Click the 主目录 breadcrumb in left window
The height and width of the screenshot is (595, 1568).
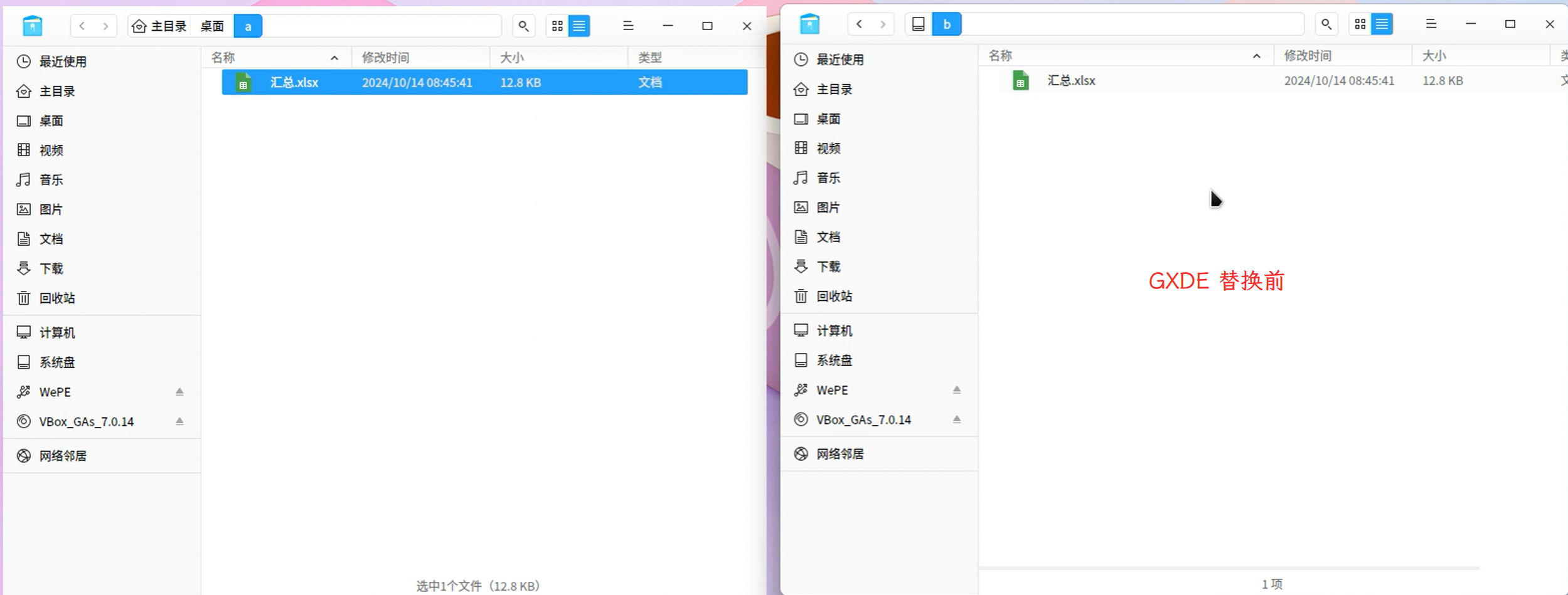tap(160, 26)
